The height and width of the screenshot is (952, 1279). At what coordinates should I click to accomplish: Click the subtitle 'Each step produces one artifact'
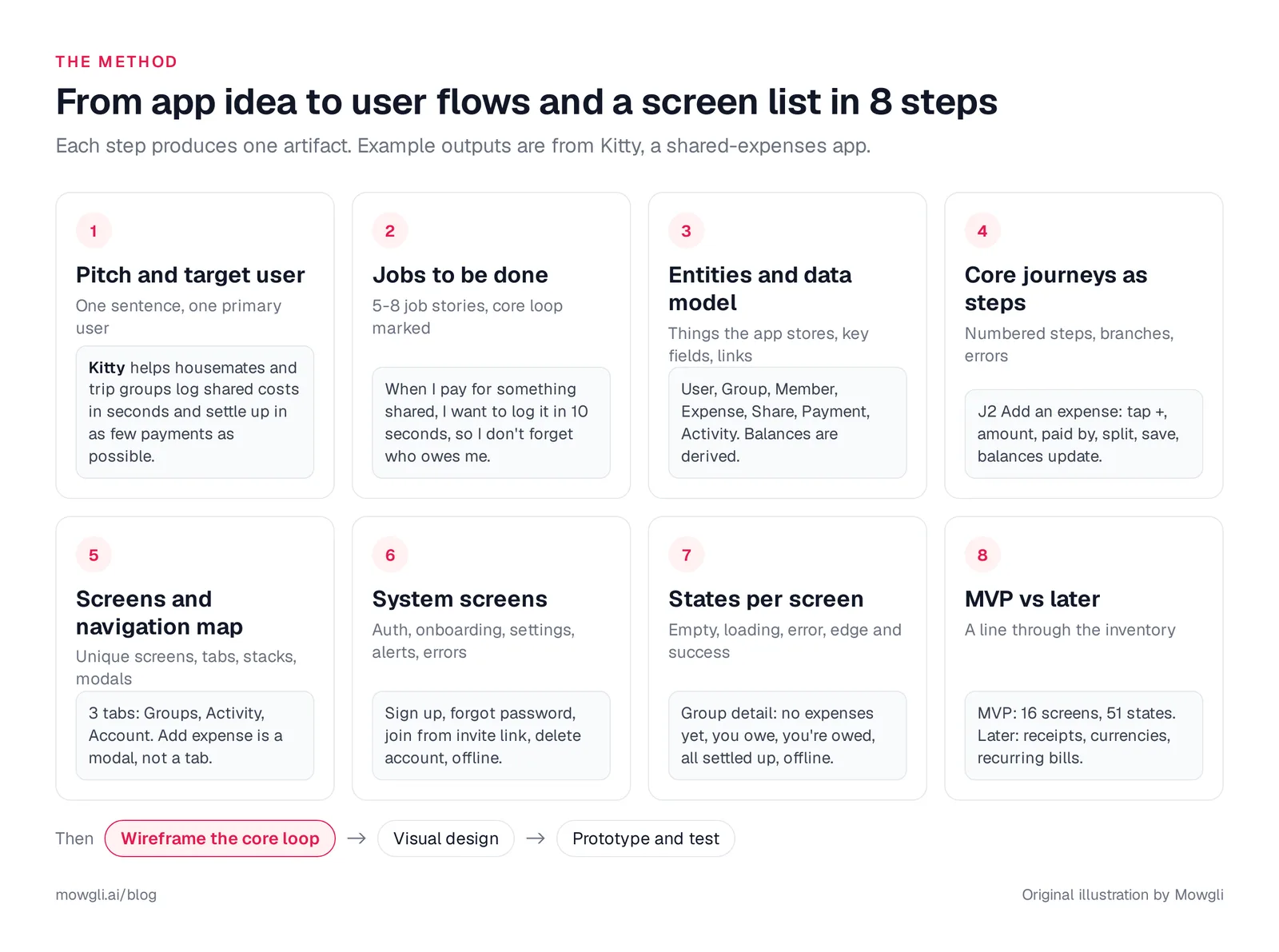point(463,145)
